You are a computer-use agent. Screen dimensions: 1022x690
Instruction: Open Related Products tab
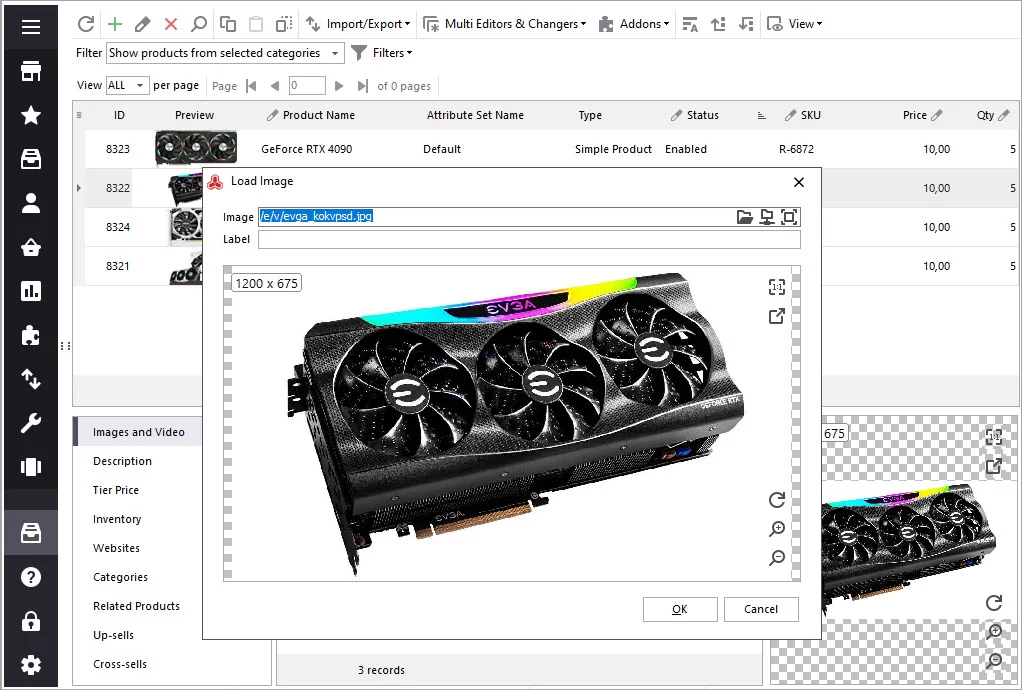[136, 606]
